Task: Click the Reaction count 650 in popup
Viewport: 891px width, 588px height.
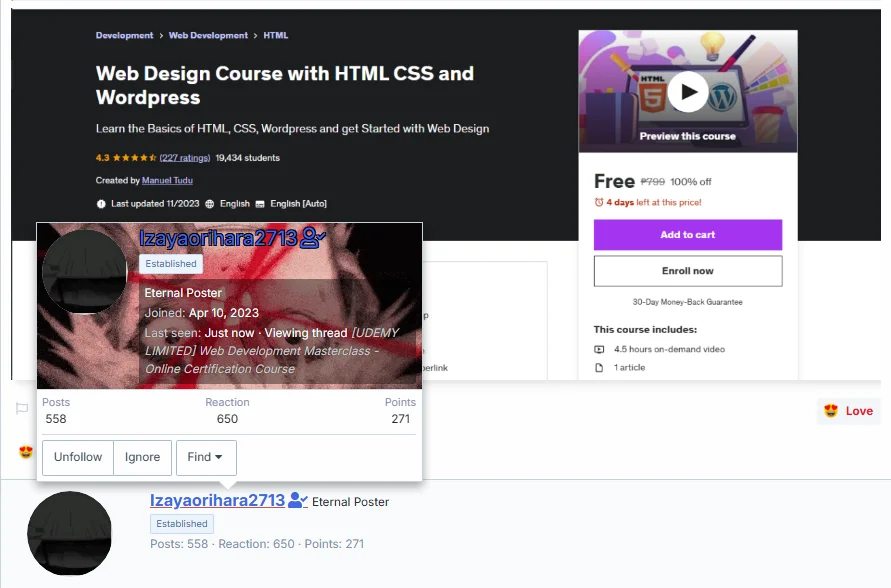Action: tap(227, 419)
